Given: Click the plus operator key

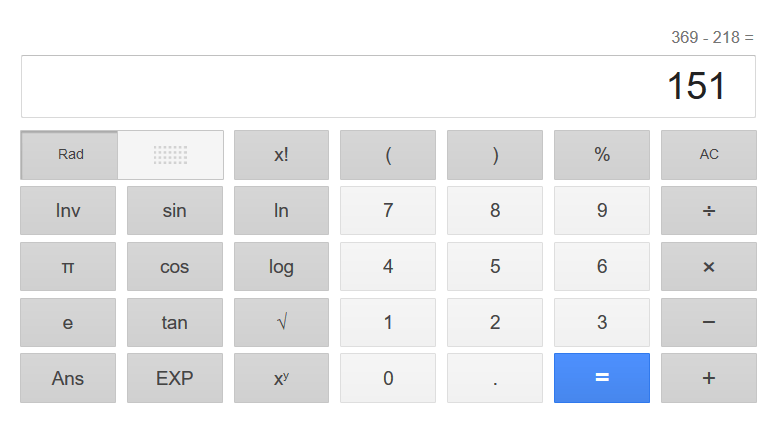Looking at the screenshot, I should [708, 378].
